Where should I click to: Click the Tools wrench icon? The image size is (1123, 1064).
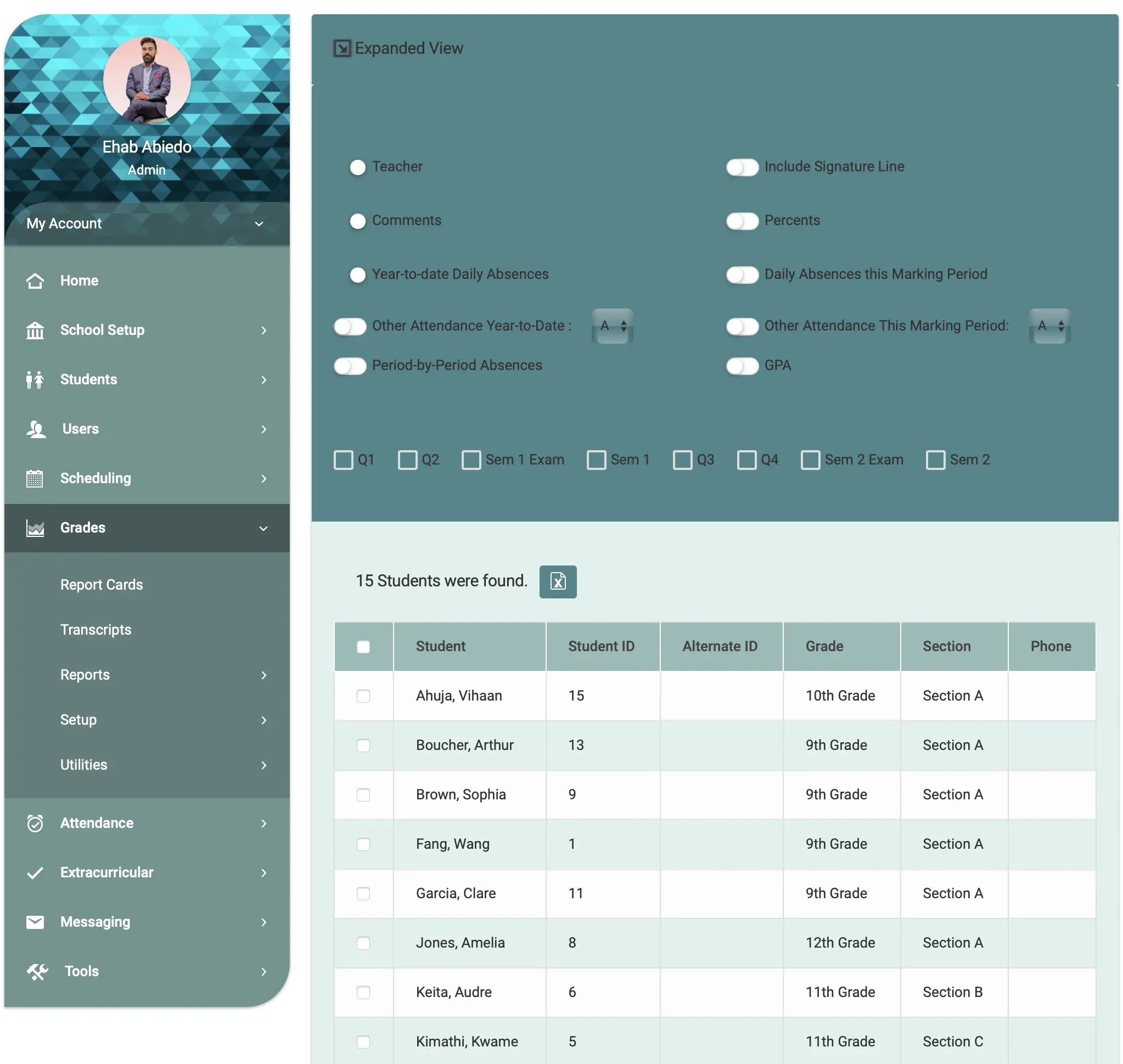[x=37, y=972]
